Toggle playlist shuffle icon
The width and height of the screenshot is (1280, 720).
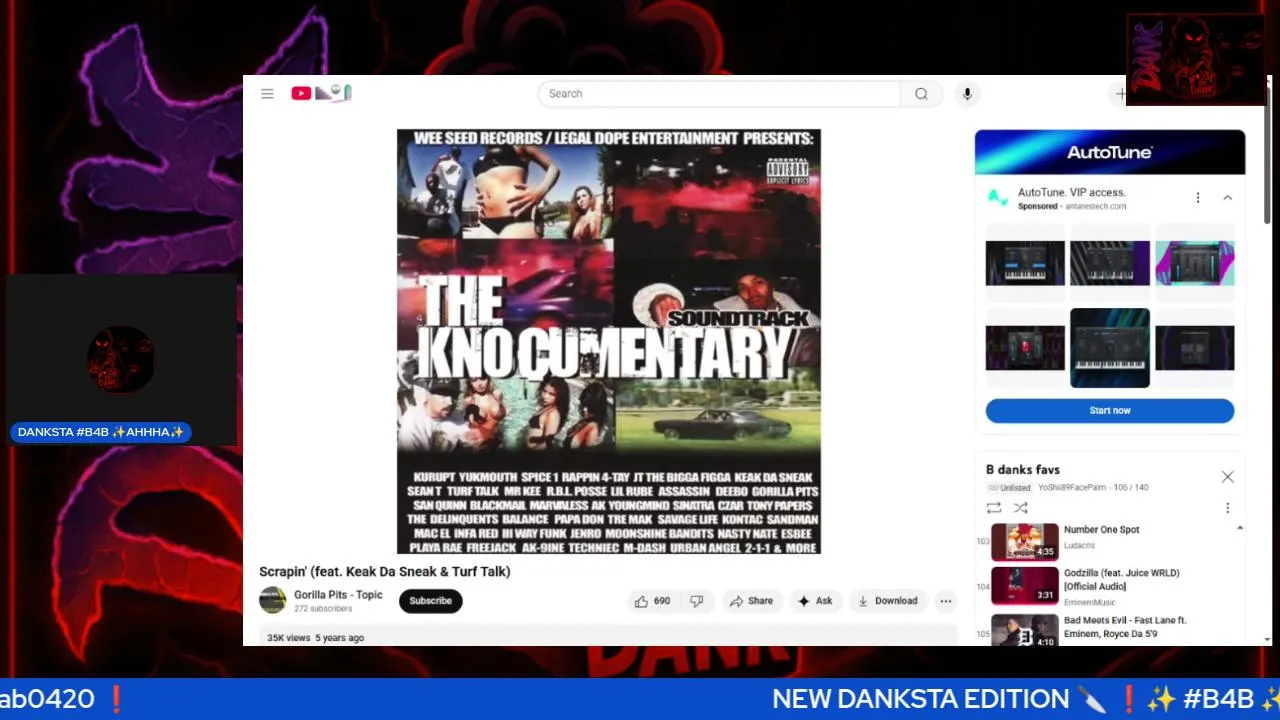pyautogui.click(x=1021, y=508)
